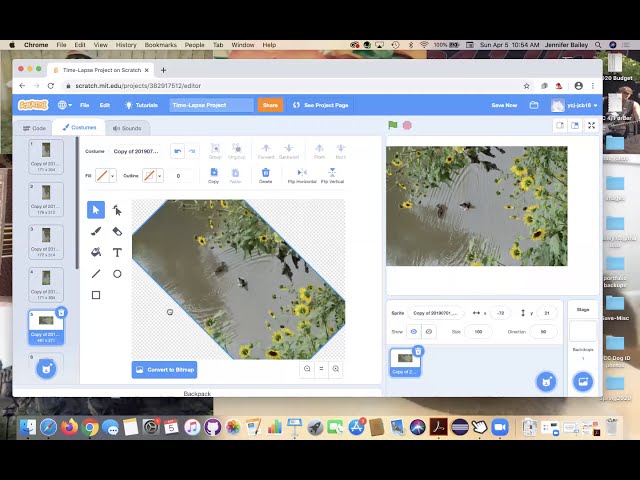640x480 pixels.
Task: Select costume 3 thumbnail
Action: coord(46,242)
